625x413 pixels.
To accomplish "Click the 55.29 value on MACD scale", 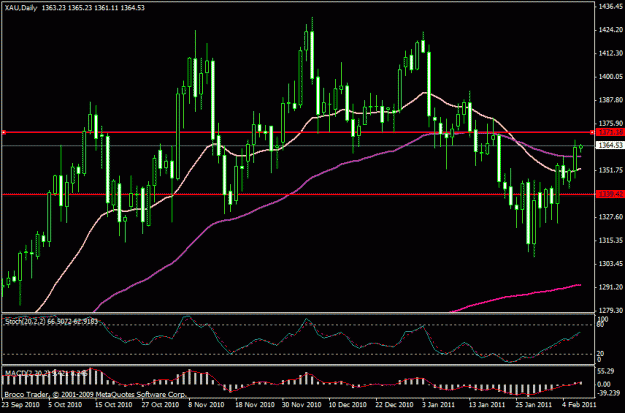I will pos(606,372).
